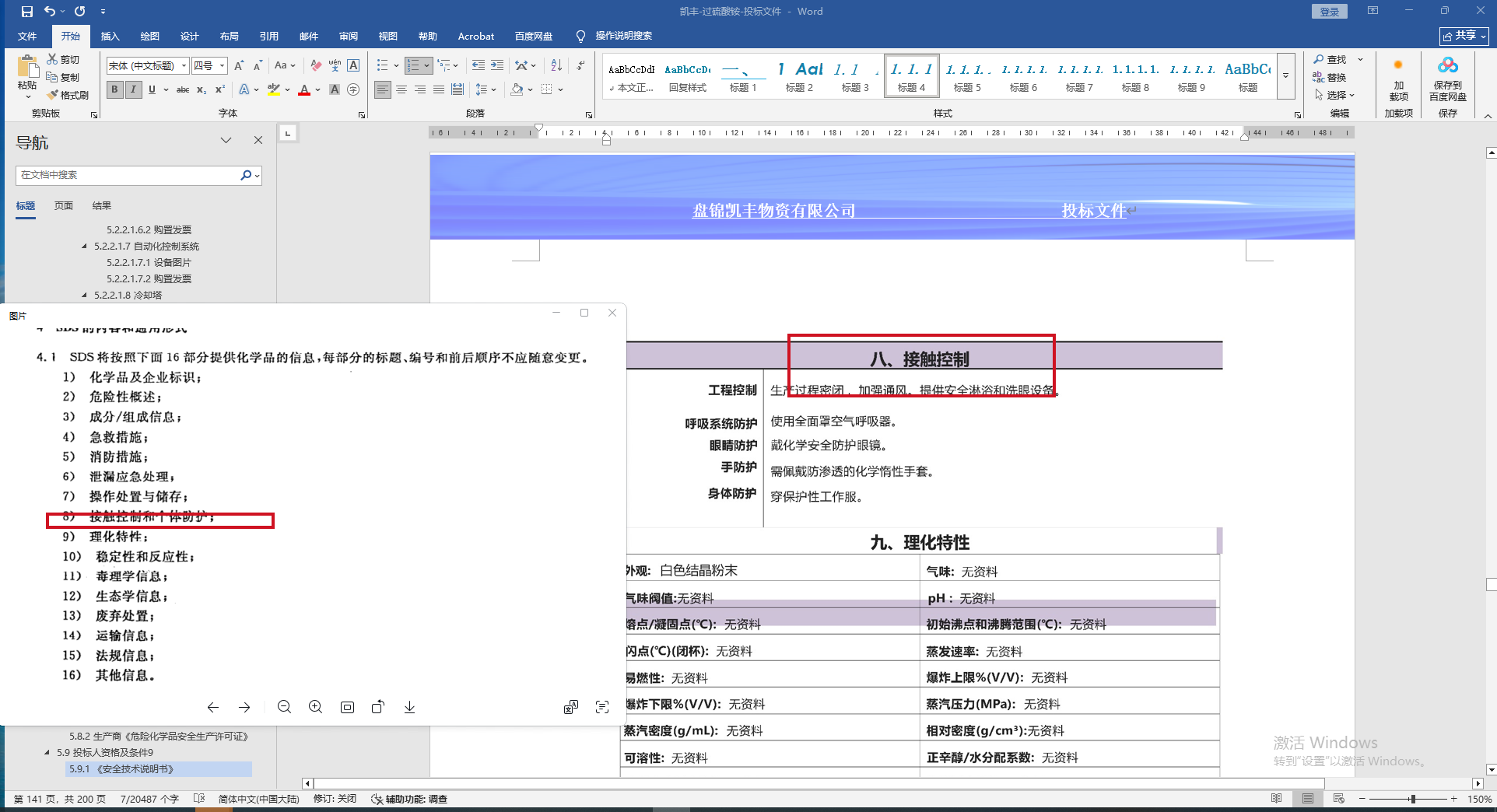This screenshot has width=1497, height=812.
Task: Toggle bold formatting
Action: pos(114,89)
